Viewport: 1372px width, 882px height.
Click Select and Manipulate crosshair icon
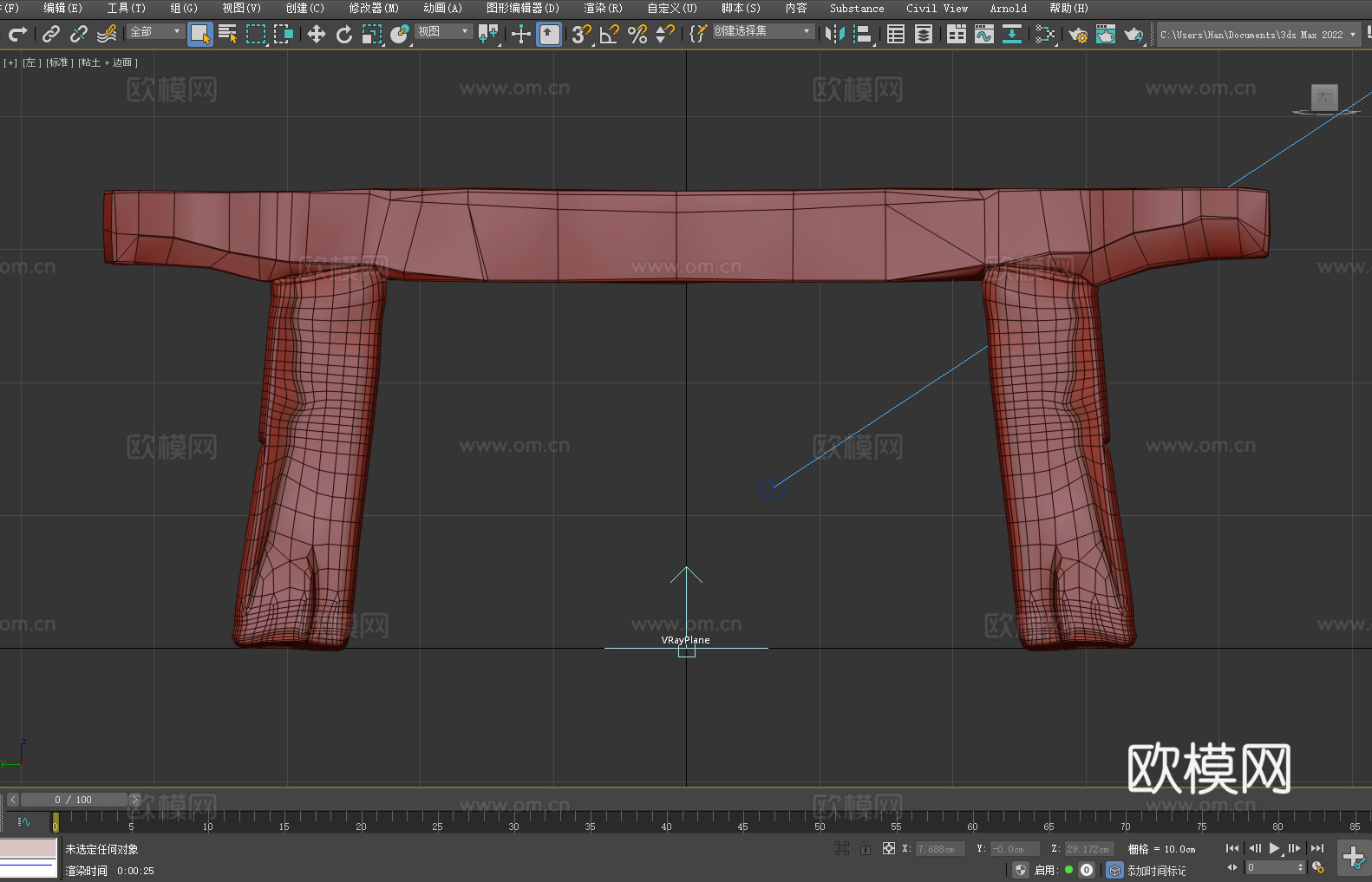tap(521, 34)
